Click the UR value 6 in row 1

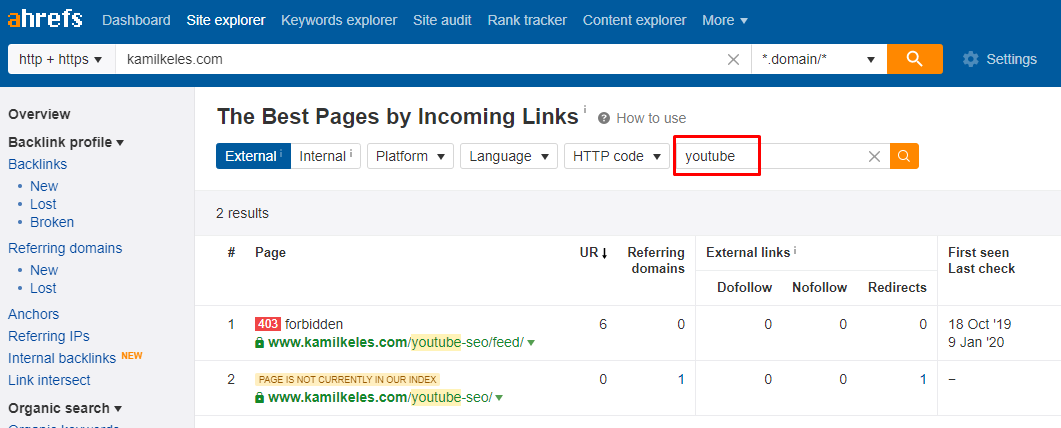(603, 325)
